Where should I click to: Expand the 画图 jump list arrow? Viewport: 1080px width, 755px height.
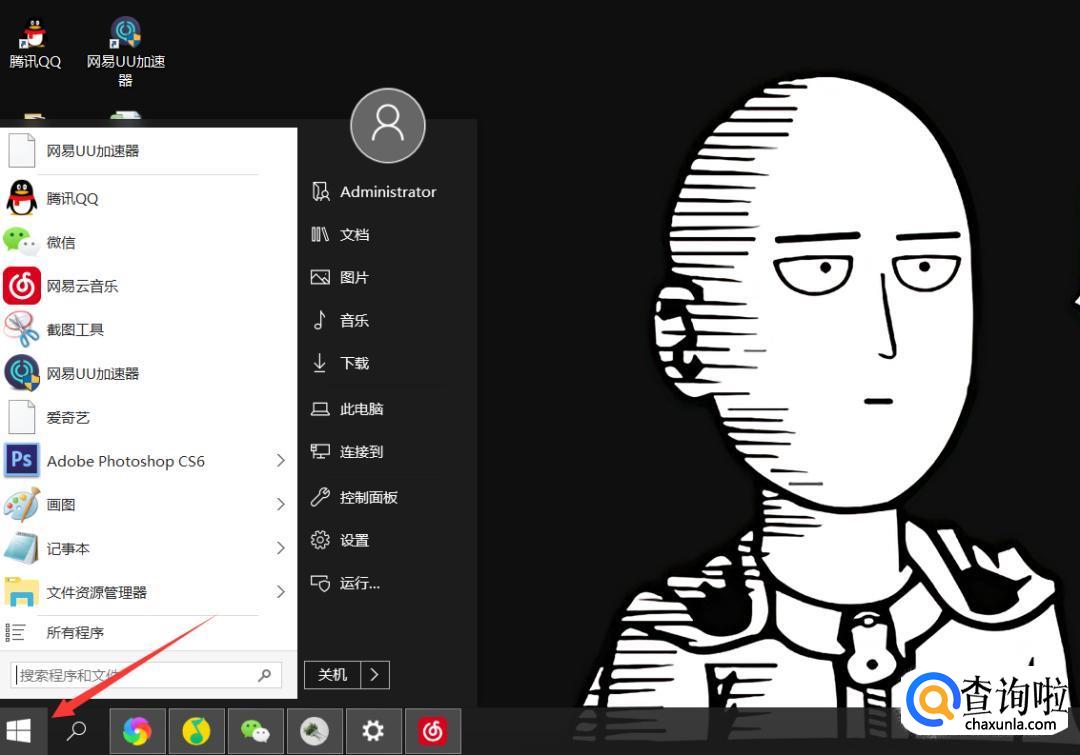pos(280,505)
